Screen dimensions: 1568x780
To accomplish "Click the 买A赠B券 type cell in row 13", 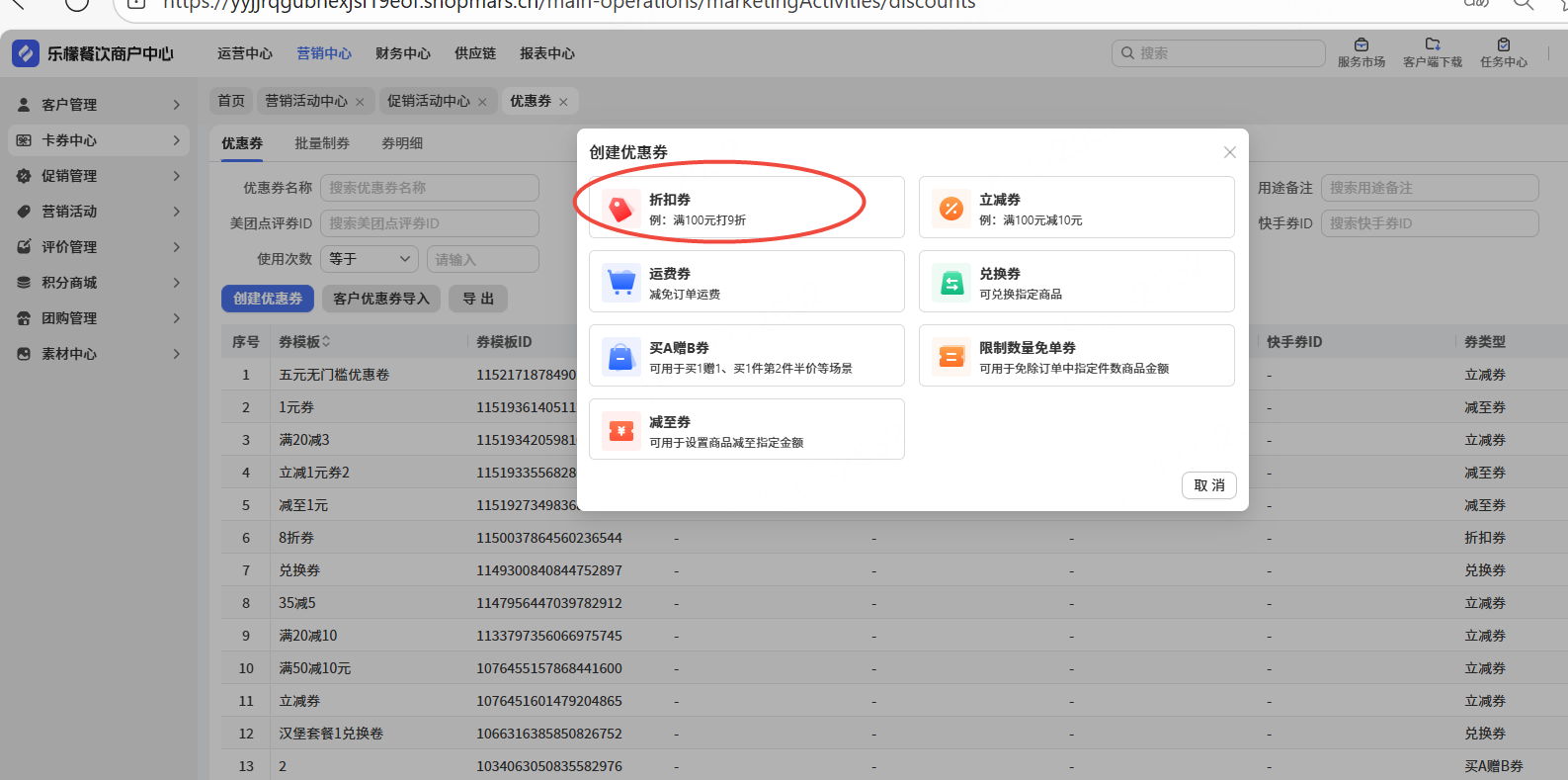I will click(1494, 766).
